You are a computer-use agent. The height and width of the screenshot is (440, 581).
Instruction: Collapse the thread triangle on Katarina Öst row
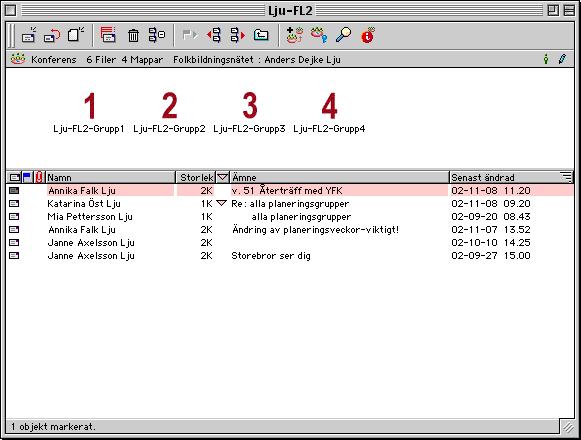coord(221,203)
